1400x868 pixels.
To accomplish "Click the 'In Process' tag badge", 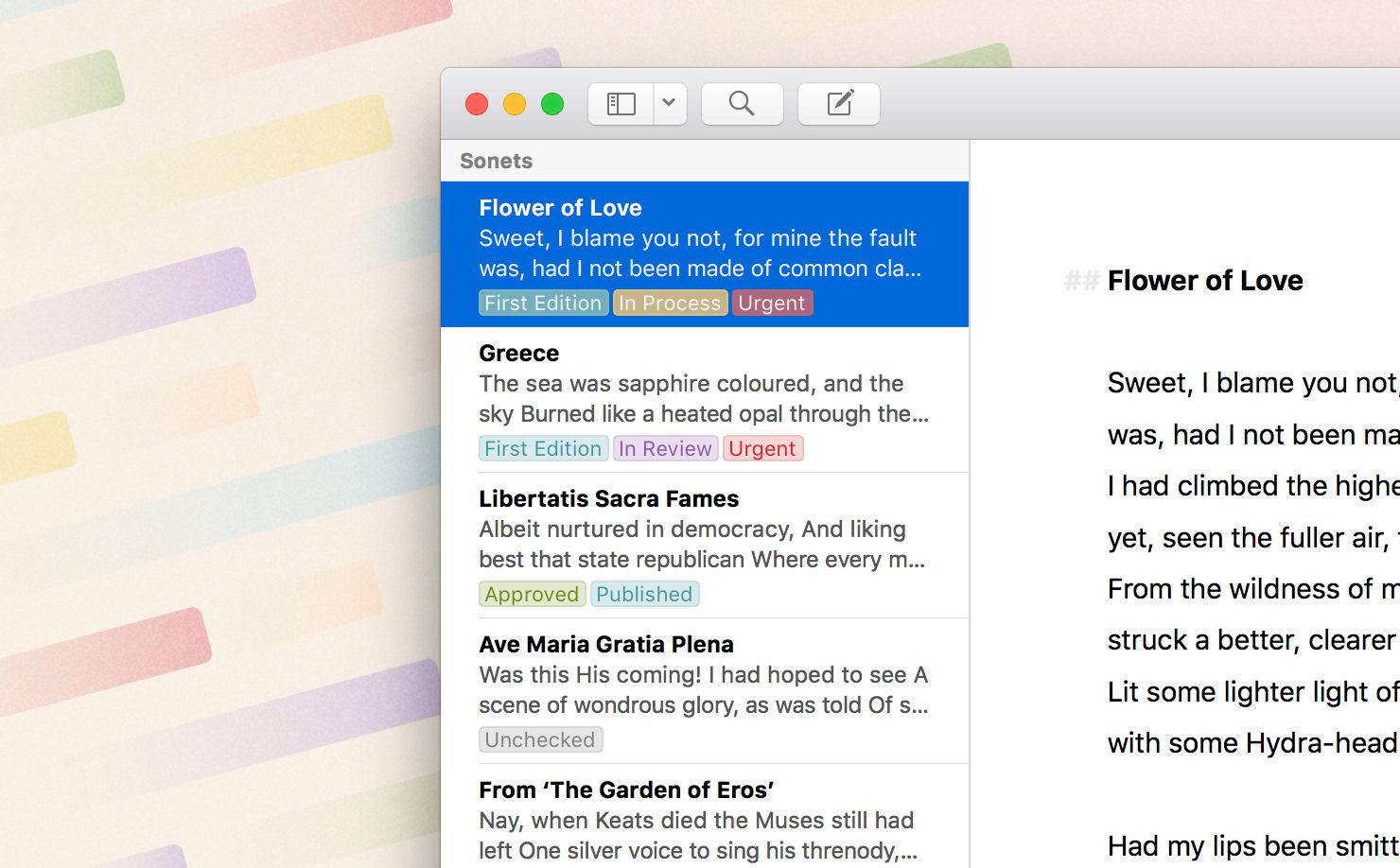I will point(670,303).
